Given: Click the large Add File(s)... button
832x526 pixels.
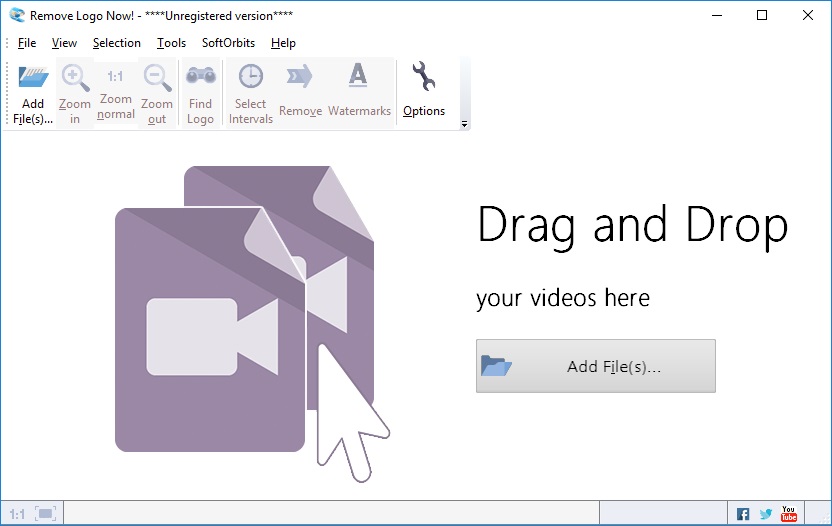Looking at the screenshot, I should [595, 366].
